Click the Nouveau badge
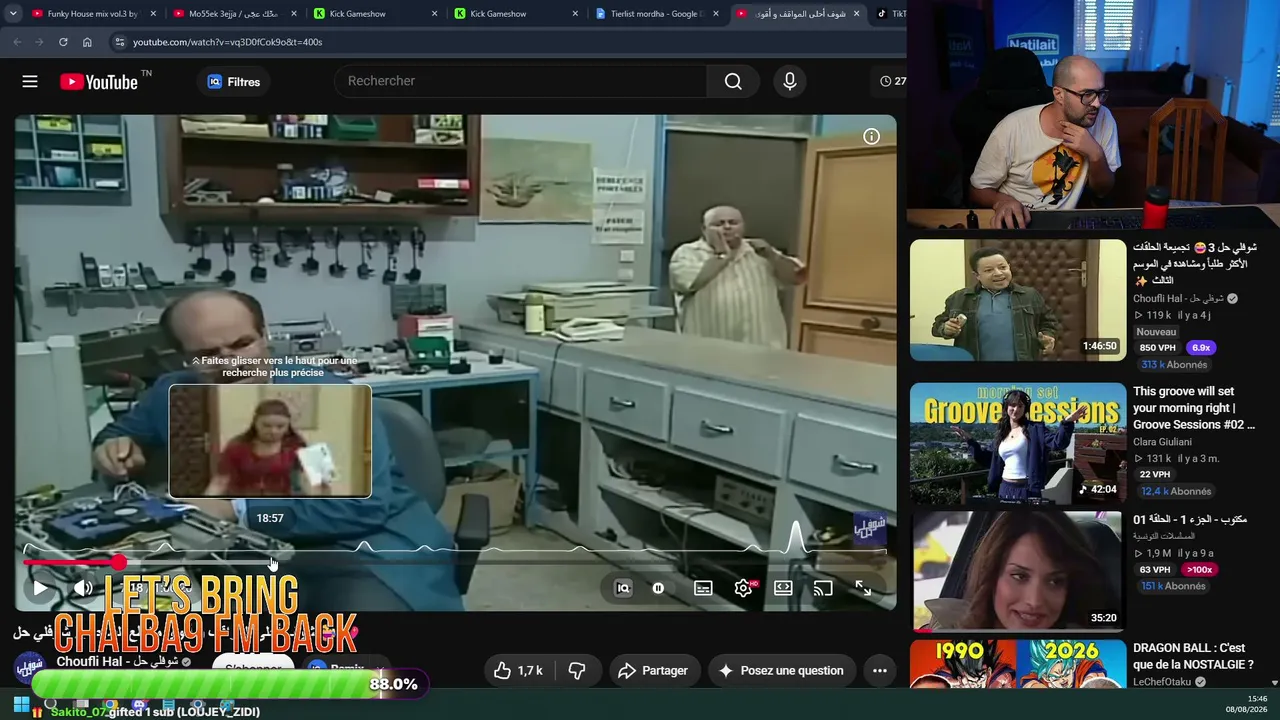This screenshot has width=1280, height=720. tap(1156, 332)
